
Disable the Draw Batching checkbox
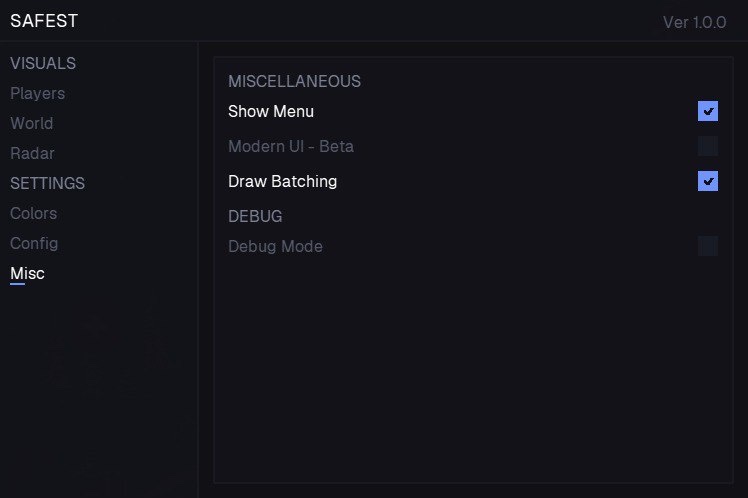708,181
